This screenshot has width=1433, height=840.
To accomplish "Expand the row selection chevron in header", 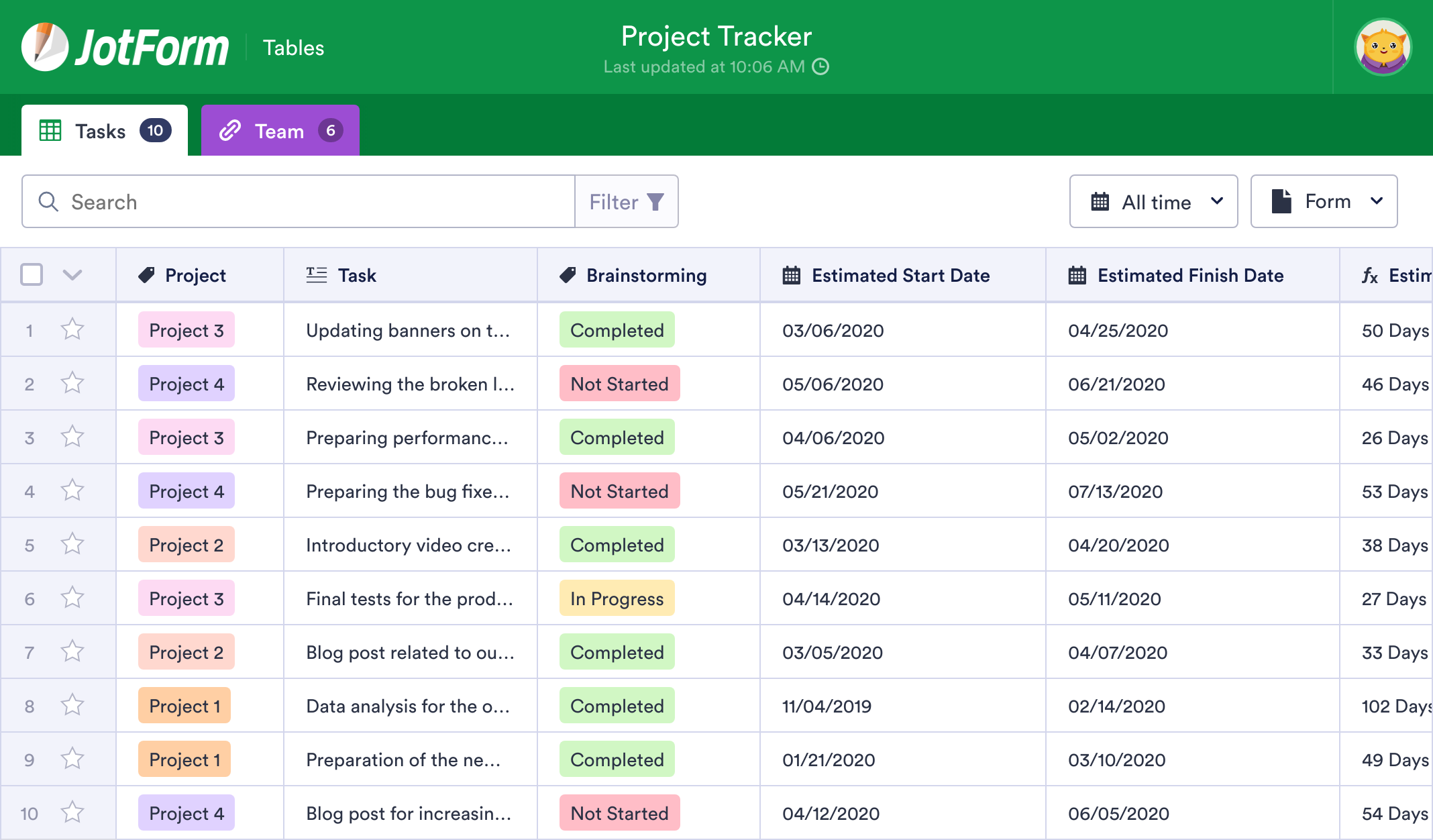I will click(72, 274).
